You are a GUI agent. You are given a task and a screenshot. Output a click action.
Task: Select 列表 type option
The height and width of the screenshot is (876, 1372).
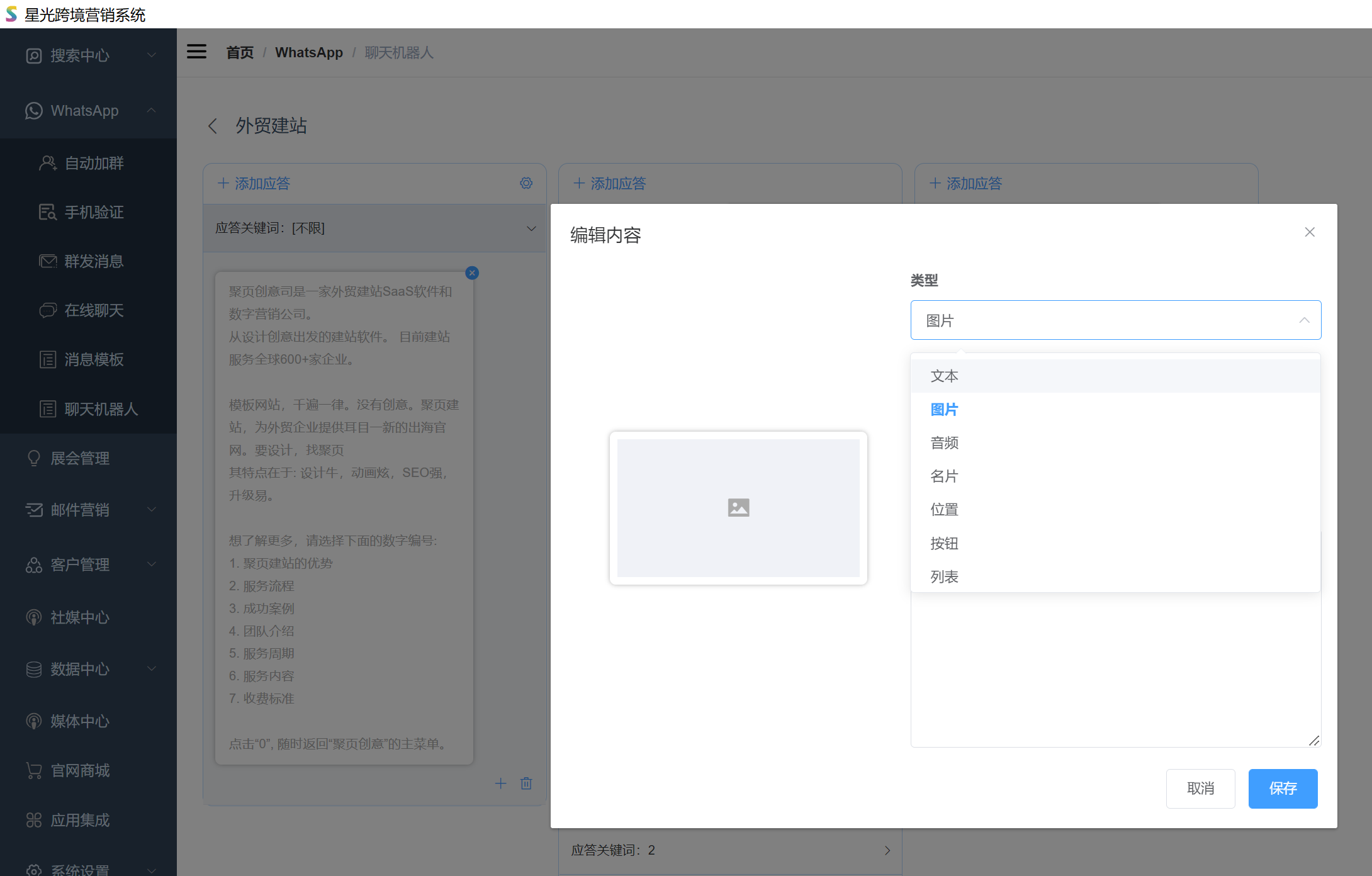pyautogui.click(x=944, y=577)
